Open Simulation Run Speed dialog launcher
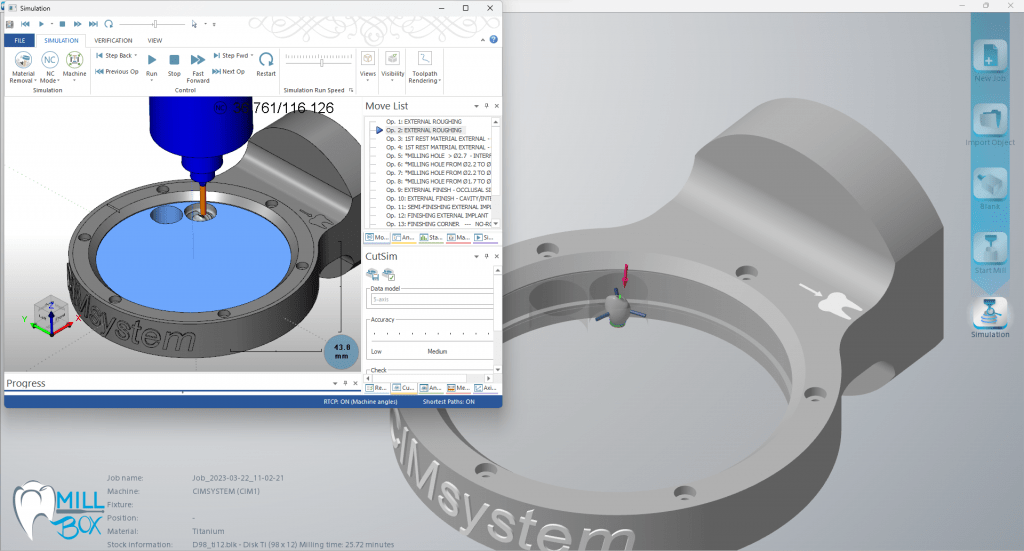This screenshot has width=1024, height=551. point(351,90)
